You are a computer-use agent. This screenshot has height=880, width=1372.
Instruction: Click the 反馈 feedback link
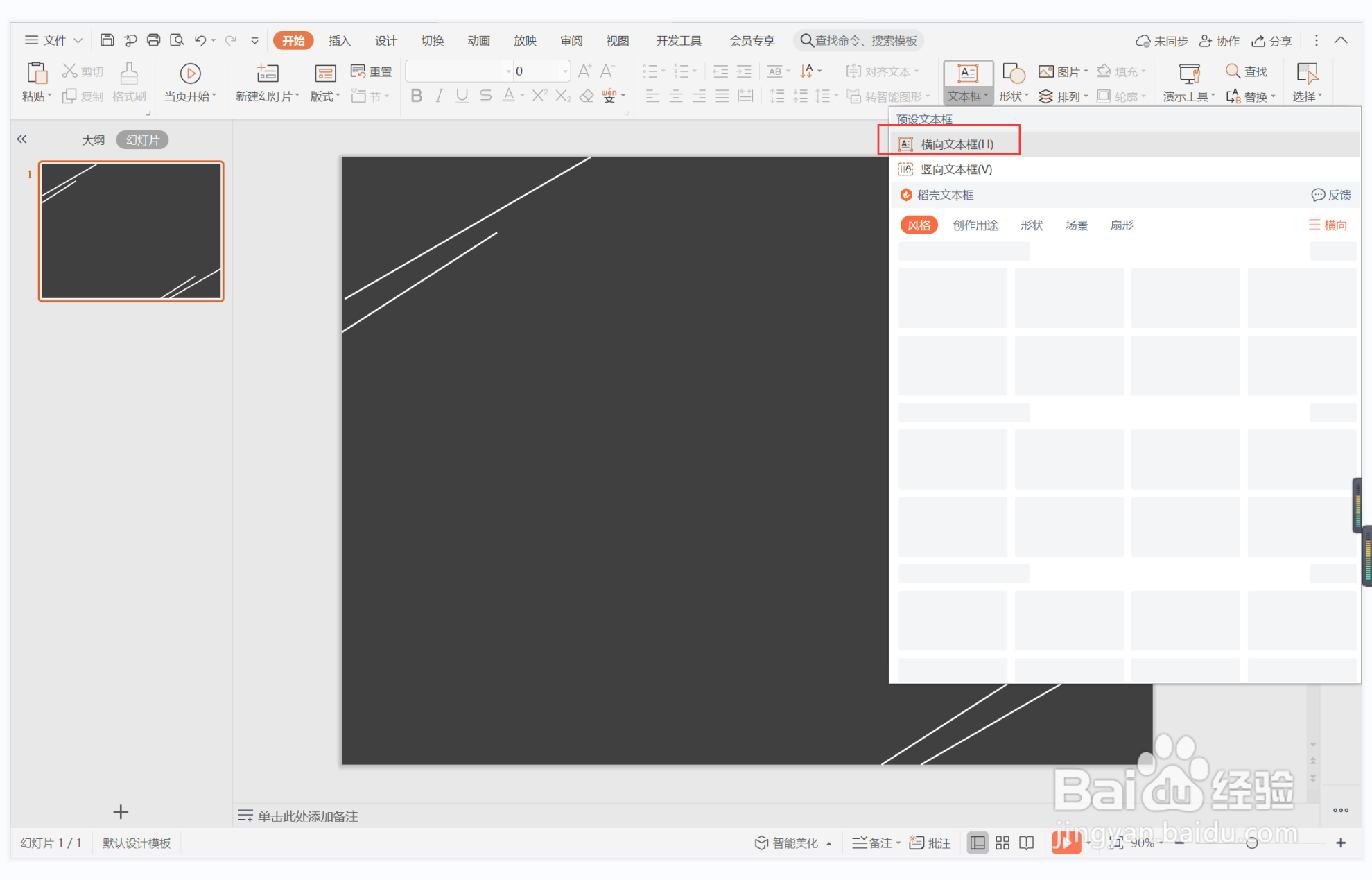tap(1331, 195)
